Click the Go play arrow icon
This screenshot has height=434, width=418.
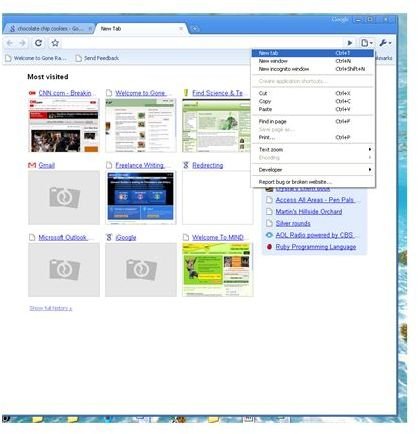350,43
